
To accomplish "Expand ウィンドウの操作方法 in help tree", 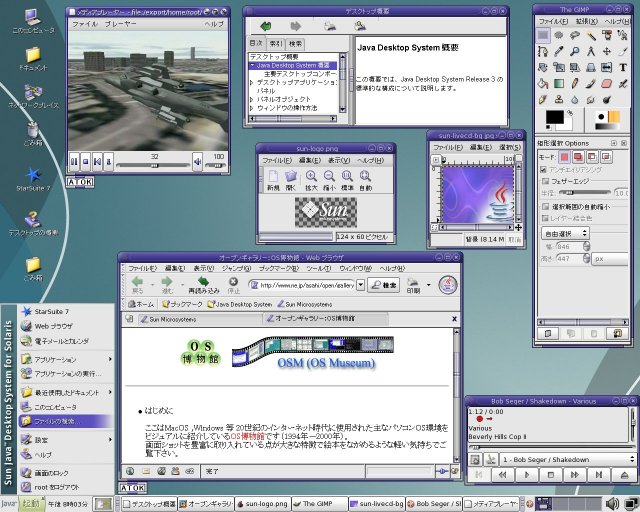I will [x=252, y=108].
